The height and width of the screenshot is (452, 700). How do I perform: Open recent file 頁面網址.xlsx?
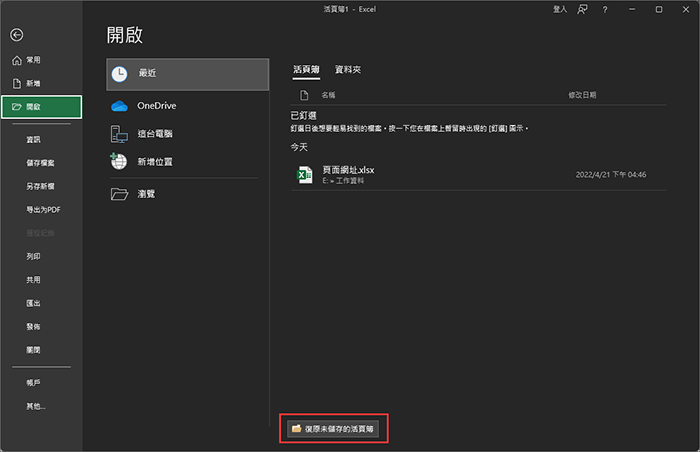point(478,175)
